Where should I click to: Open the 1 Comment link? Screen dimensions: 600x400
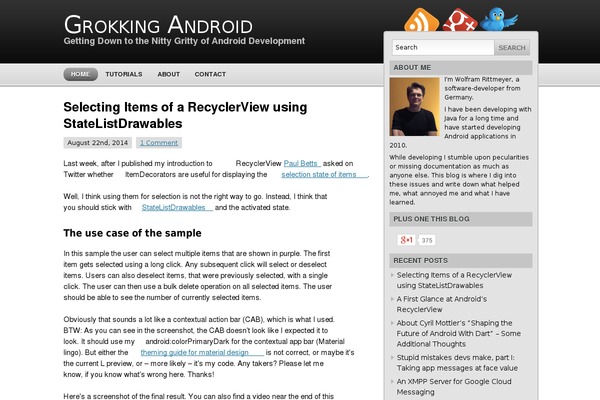tap(159, 143)
